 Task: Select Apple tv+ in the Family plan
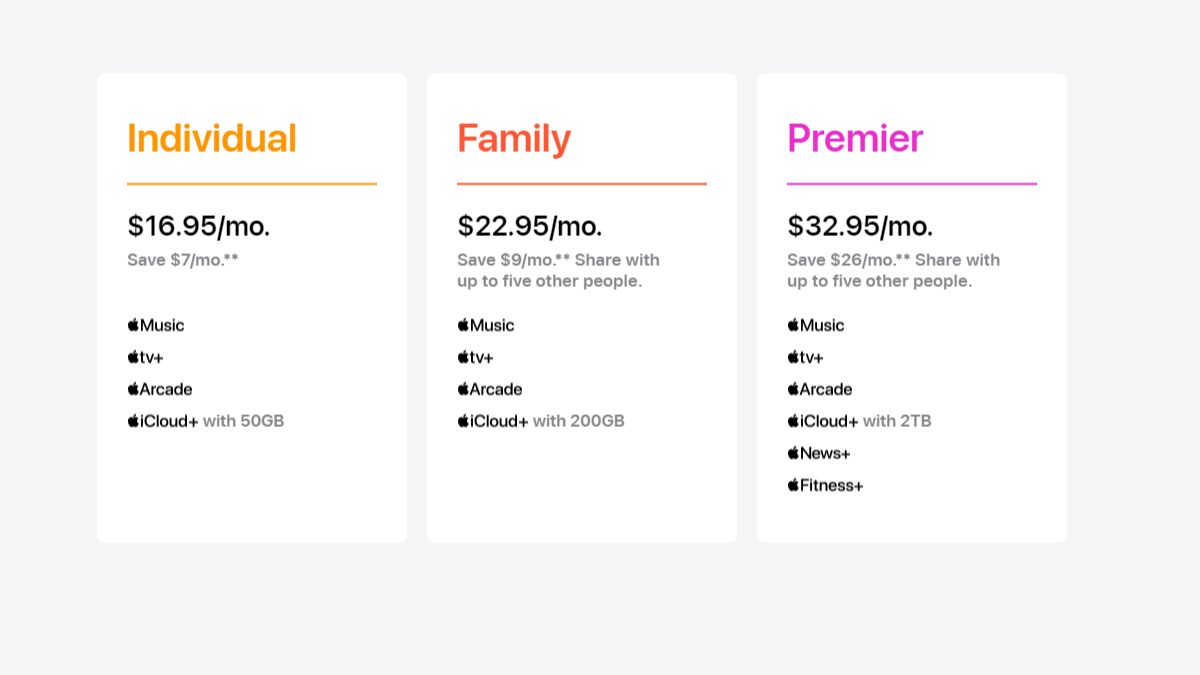[476, 357]
